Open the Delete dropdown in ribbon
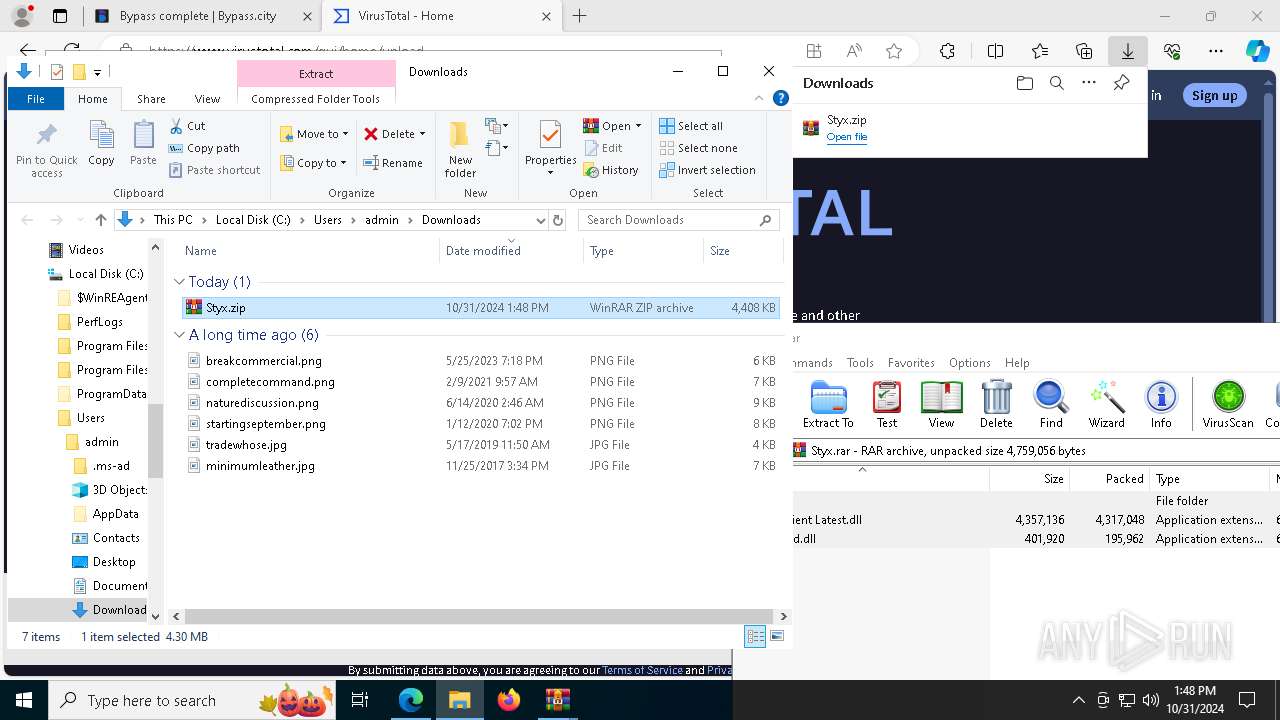The width and height of the screenshot is (1280, 720). click(394, 134)
